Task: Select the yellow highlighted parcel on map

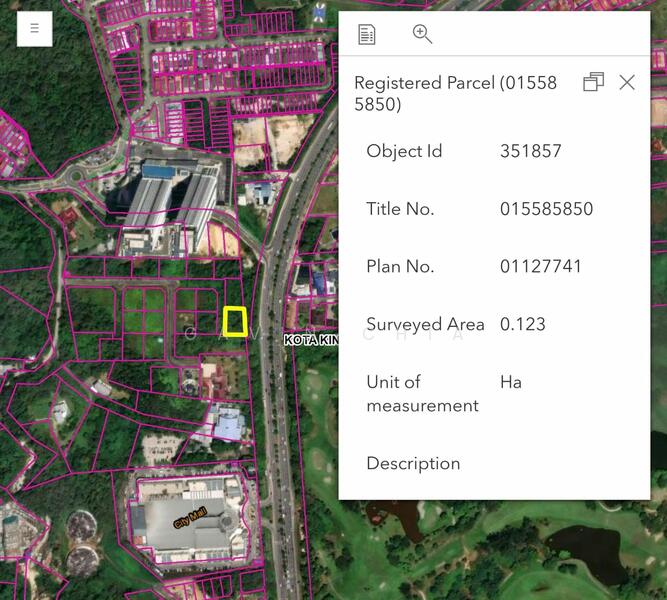Action: pyautogui.click(x=235, y=321)
